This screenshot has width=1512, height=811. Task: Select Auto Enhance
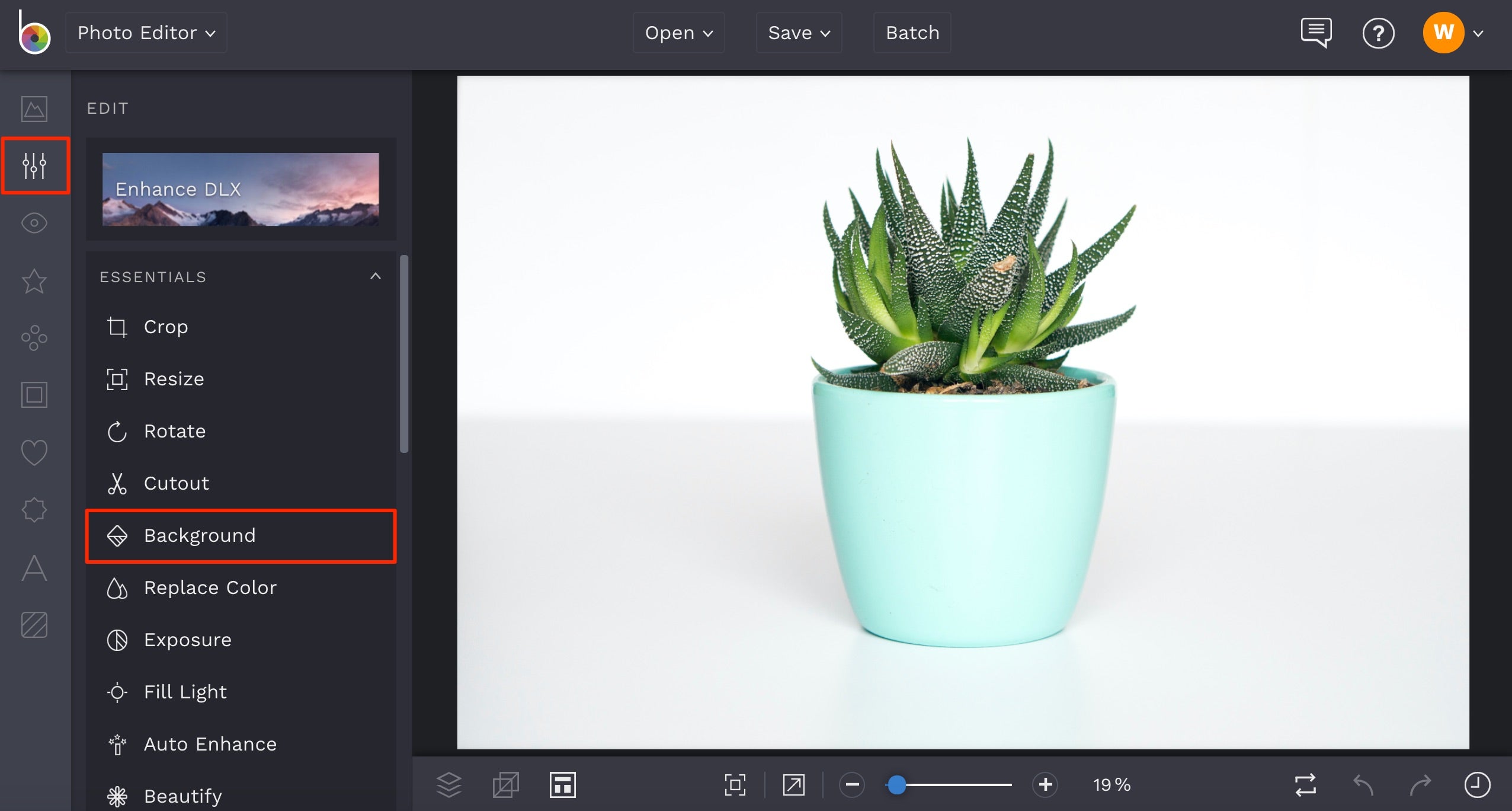(210, 744)
